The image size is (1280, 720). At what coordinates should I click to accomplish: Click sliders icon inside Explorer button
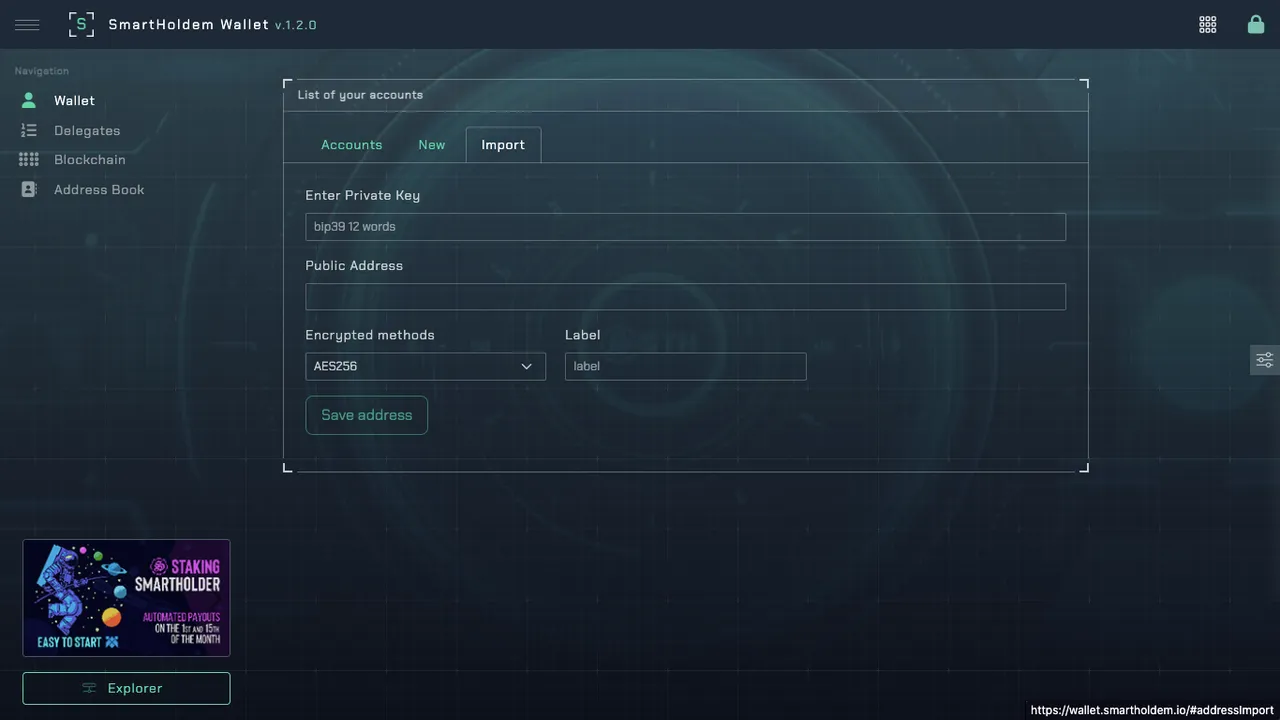[89, 688]
